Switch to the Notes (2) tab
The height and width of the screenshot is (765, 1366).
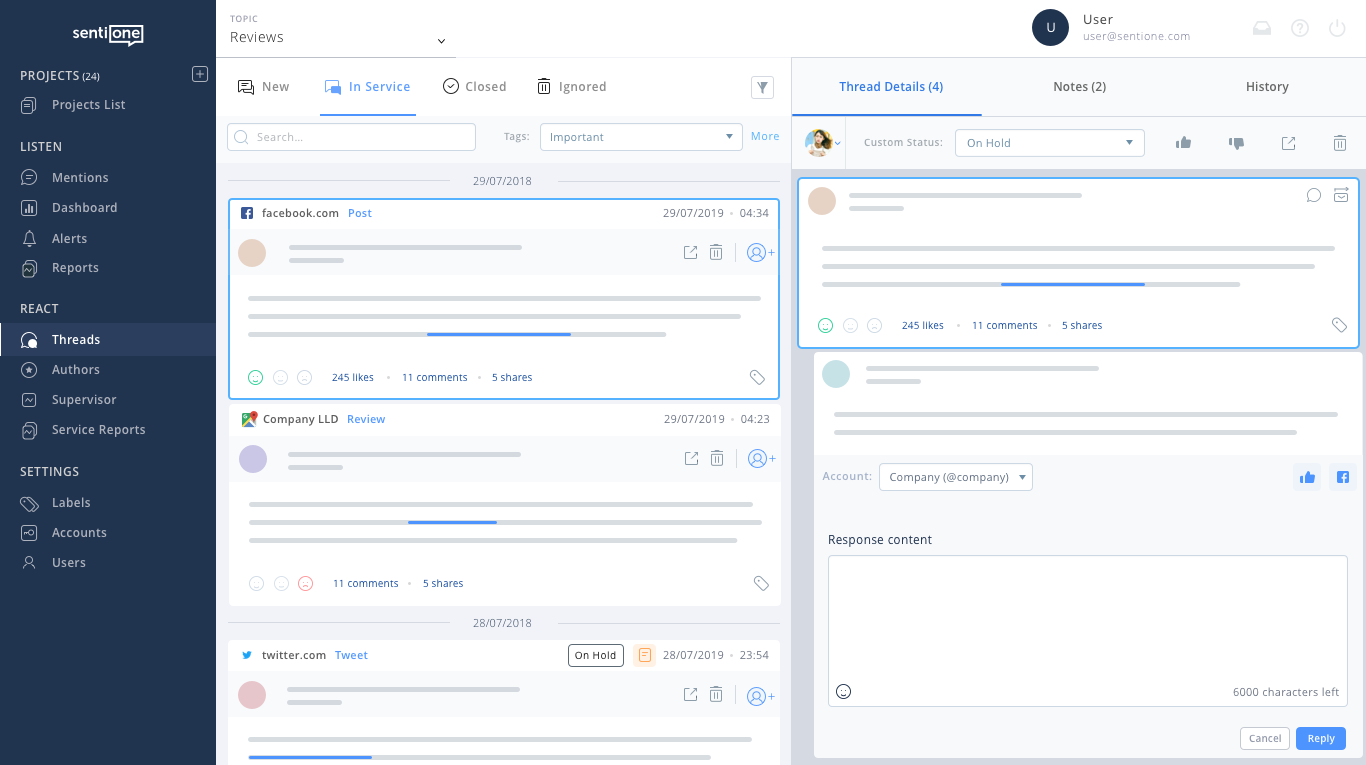pos(1079,87)
